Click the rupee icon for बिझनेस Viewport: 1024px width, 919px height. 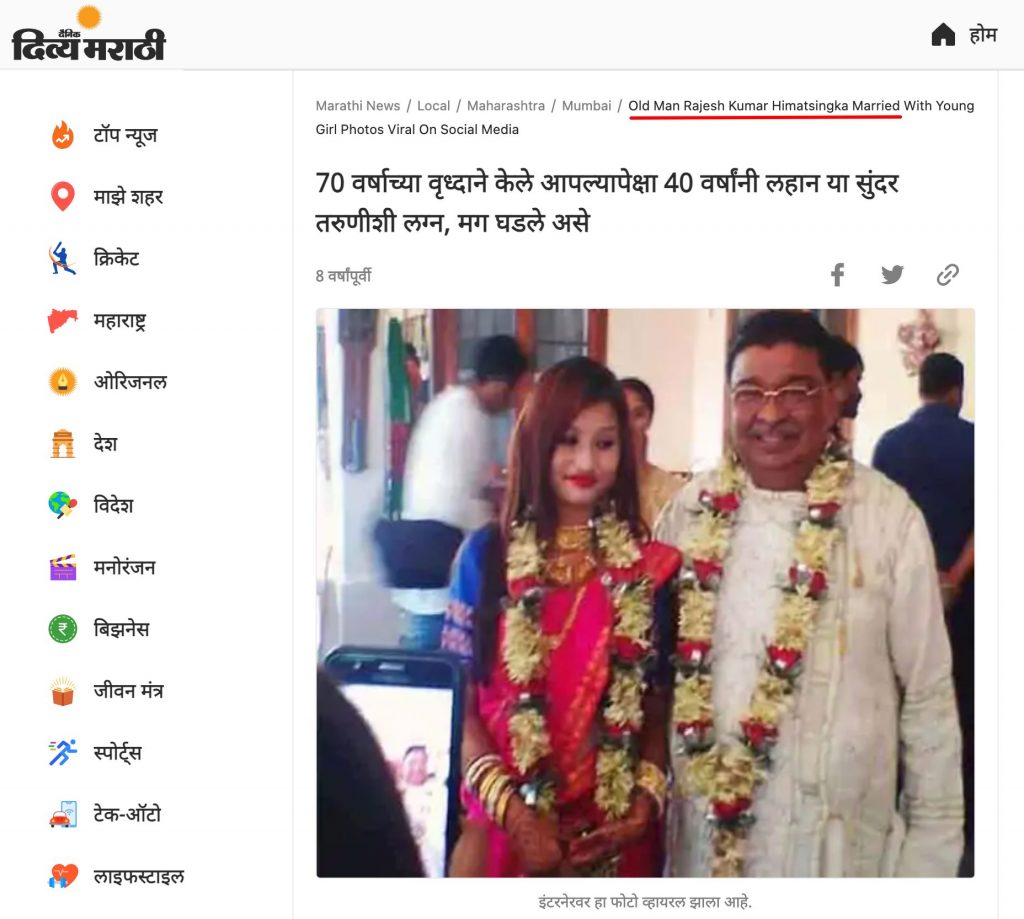[x=63, y=628]
